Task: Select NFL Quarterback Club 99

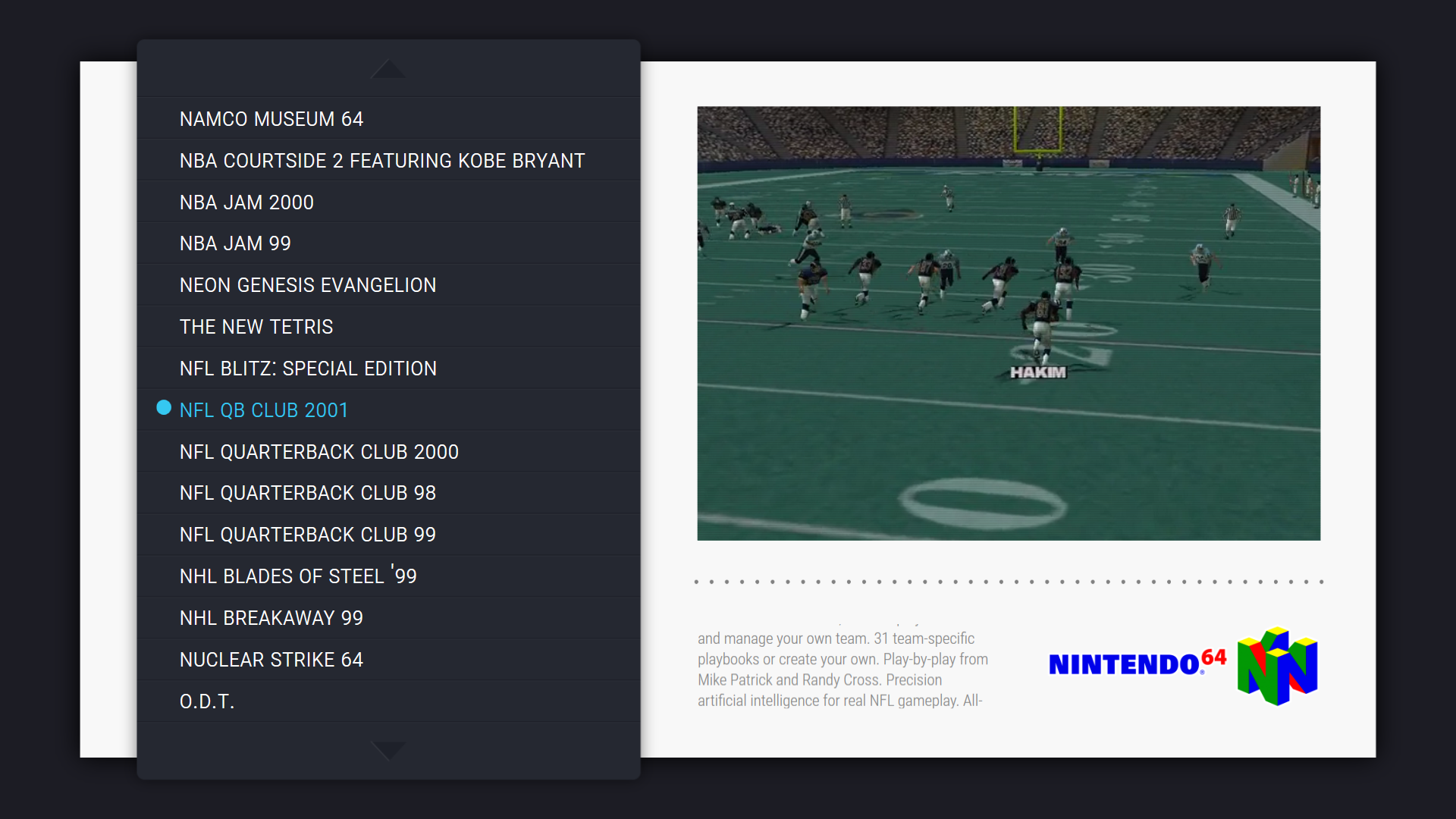Action: pos(388,535)
